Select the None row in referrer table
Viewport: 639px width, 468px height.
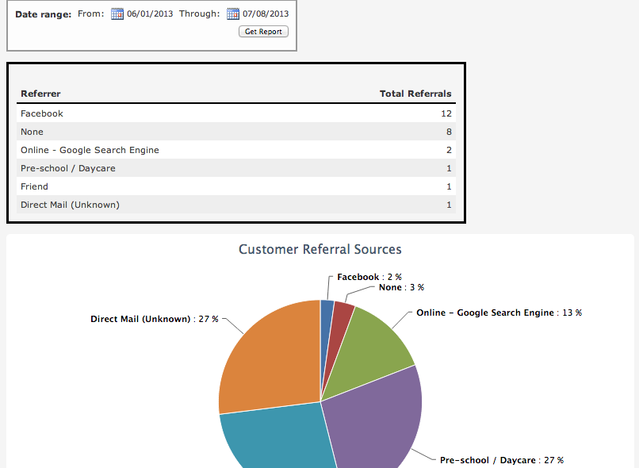[236, 132]
